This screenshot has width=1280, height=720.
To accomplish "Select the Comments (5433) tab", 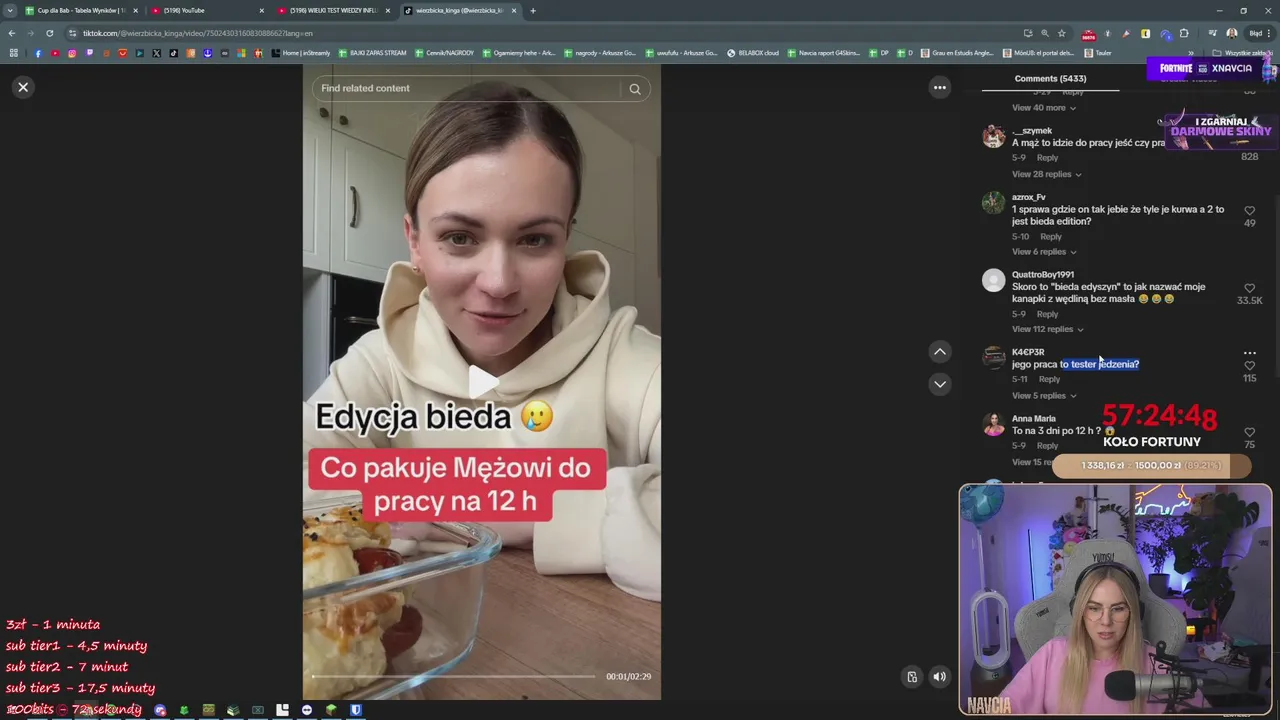I will click(1050, 78).
